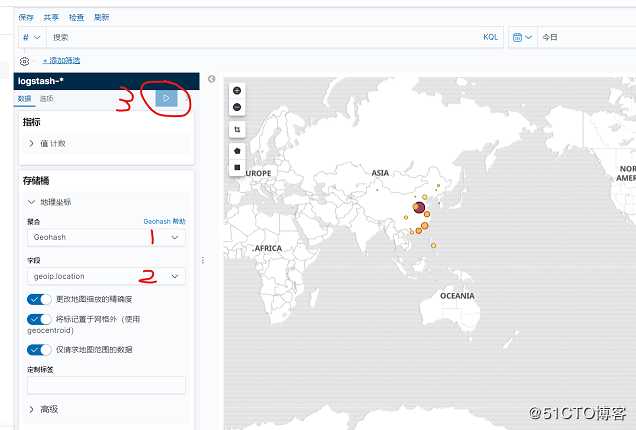Click the filter options gear icon
Image resolution: width=636 pixels, height=430 pixels.
point(24,61)
